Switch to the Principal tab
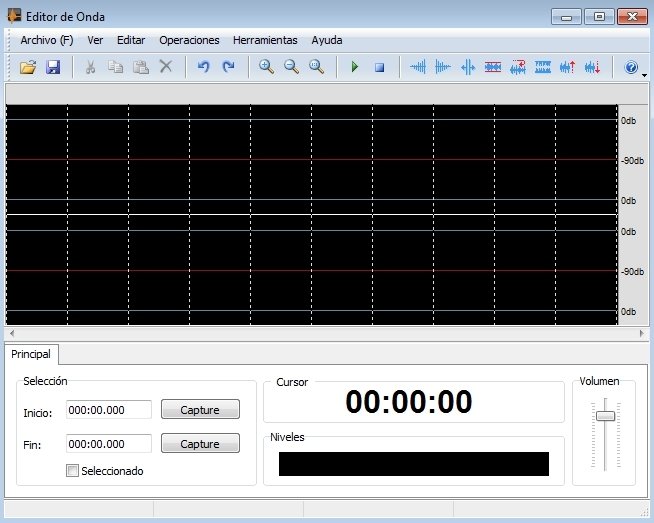Viewport: 654px width, 523px height. click(x=31, y=354)
